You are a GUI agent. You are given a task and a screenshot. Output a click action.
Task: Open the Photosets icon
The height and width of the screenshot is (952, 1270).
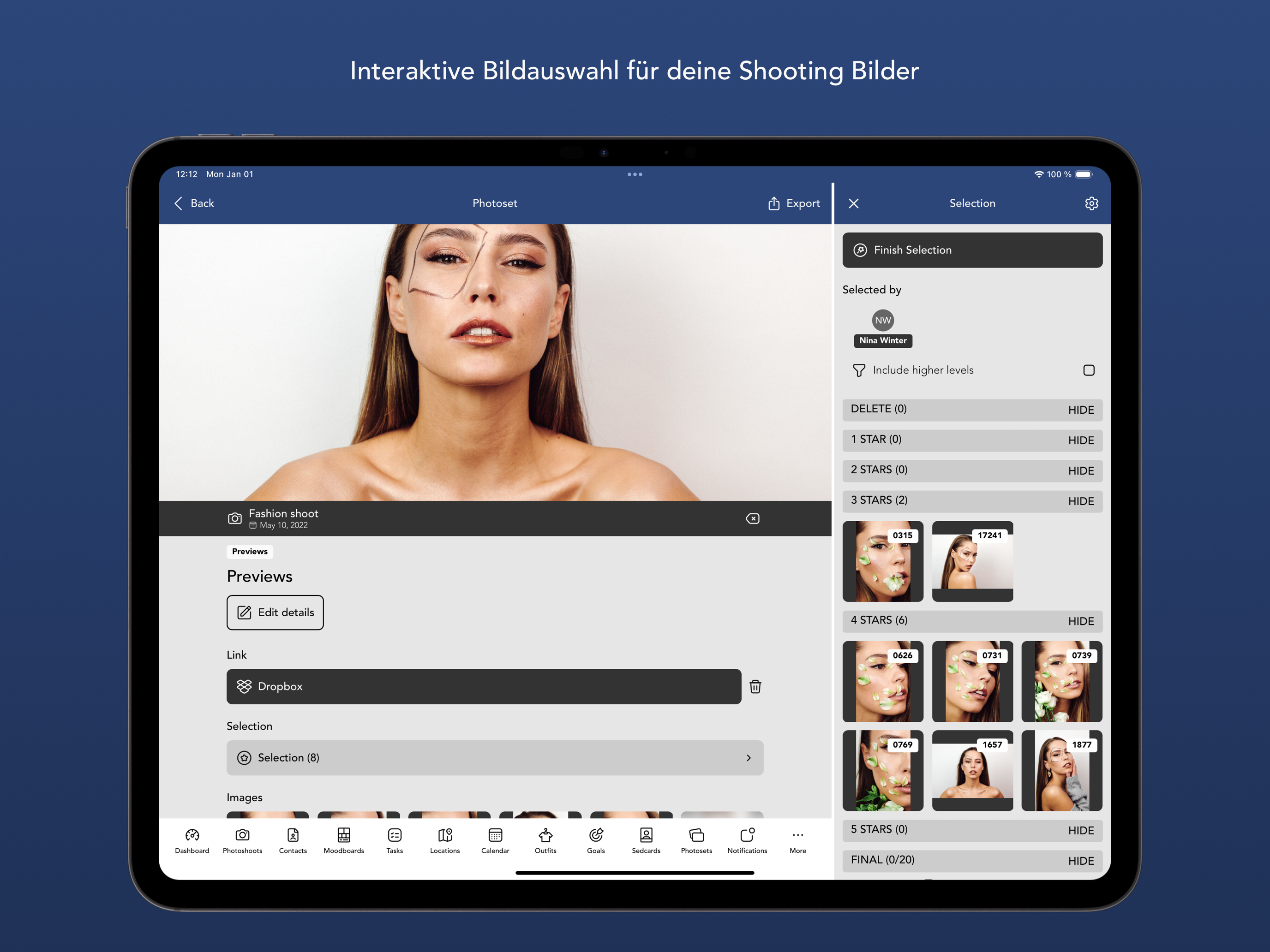[x=696, y=834]
